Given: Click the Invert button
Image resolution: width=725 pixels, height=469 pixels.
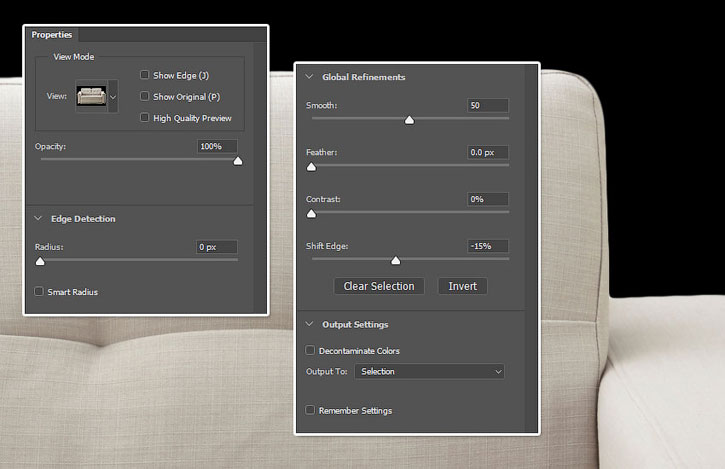Looking at the screenshot, I should (x=462, y=286).
